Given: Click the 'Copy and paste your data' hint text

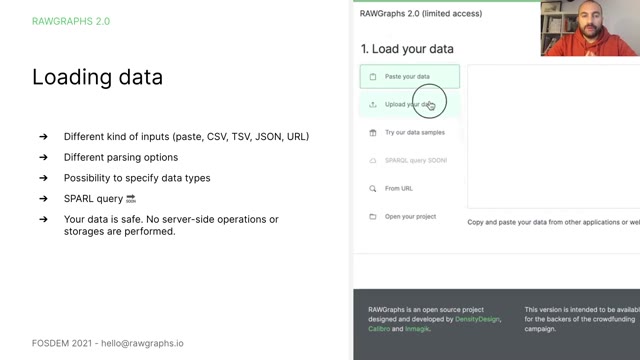Looking at the screenshot, I should pyautogui.click(x=553, y=222).
